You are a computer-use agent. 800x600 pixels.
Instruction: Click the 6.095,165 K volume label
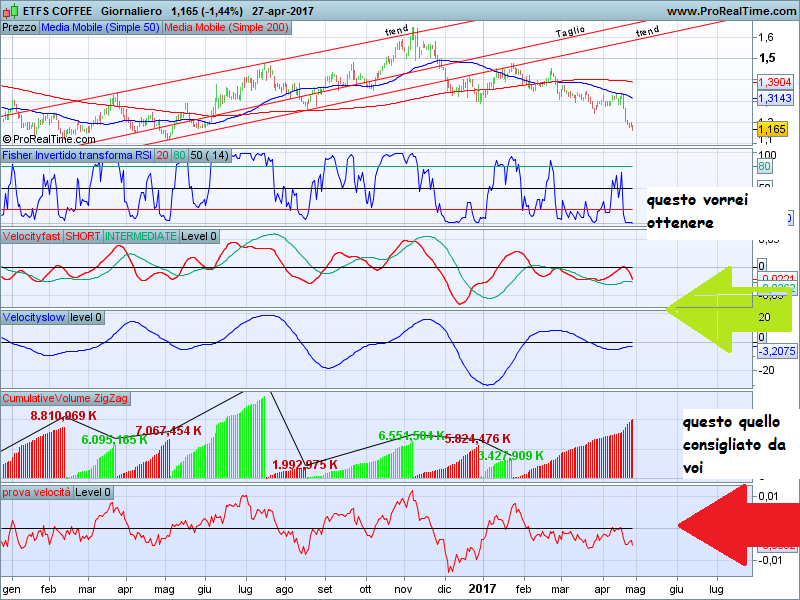(x=114, y=440)
